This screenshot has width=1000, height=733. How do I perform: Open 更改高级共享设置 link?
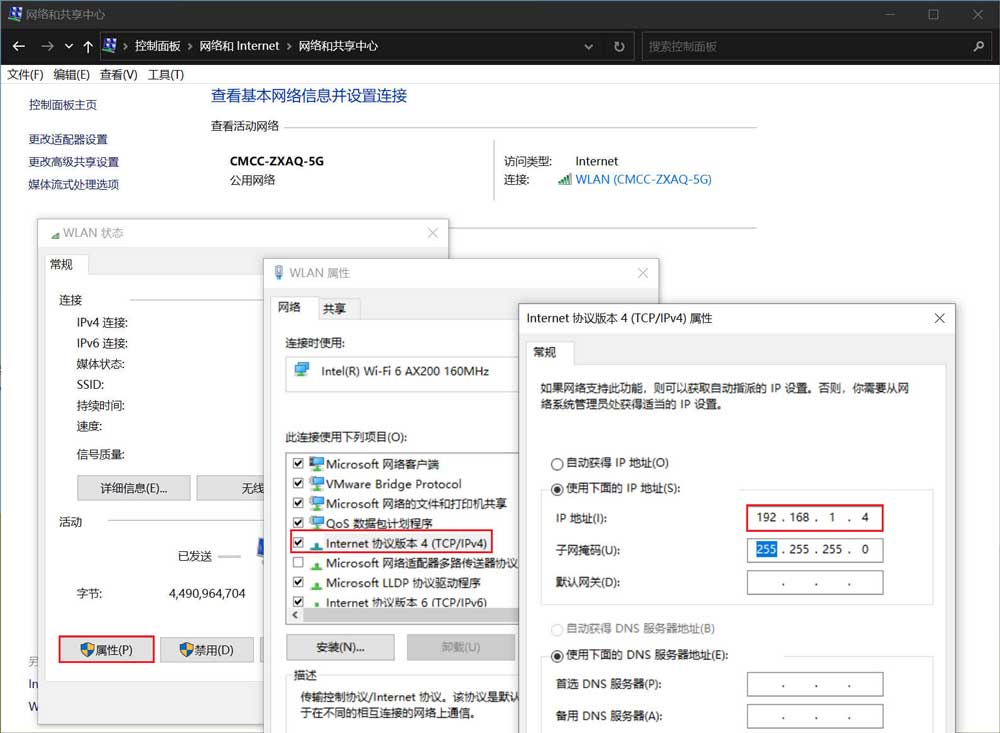coord(74,162)
